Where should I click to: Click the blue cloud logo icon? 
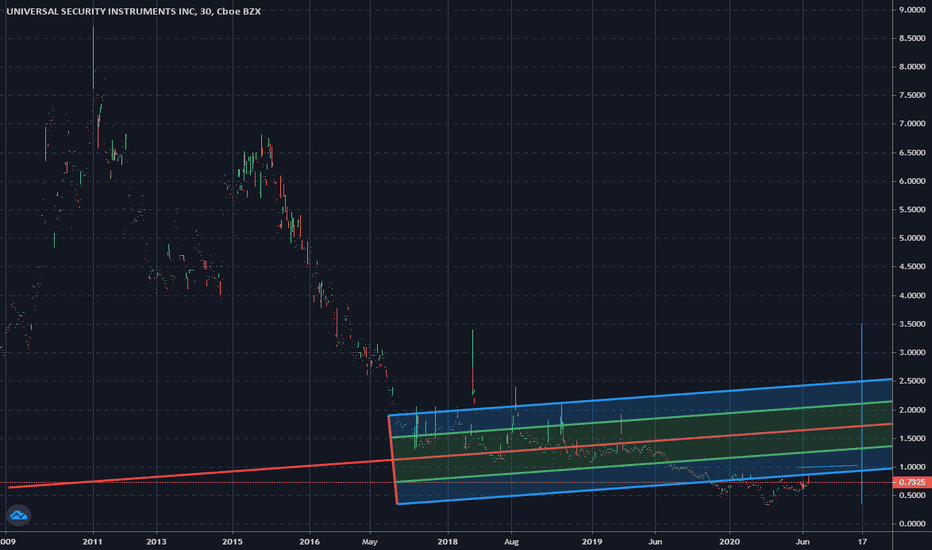click(18, 515)
